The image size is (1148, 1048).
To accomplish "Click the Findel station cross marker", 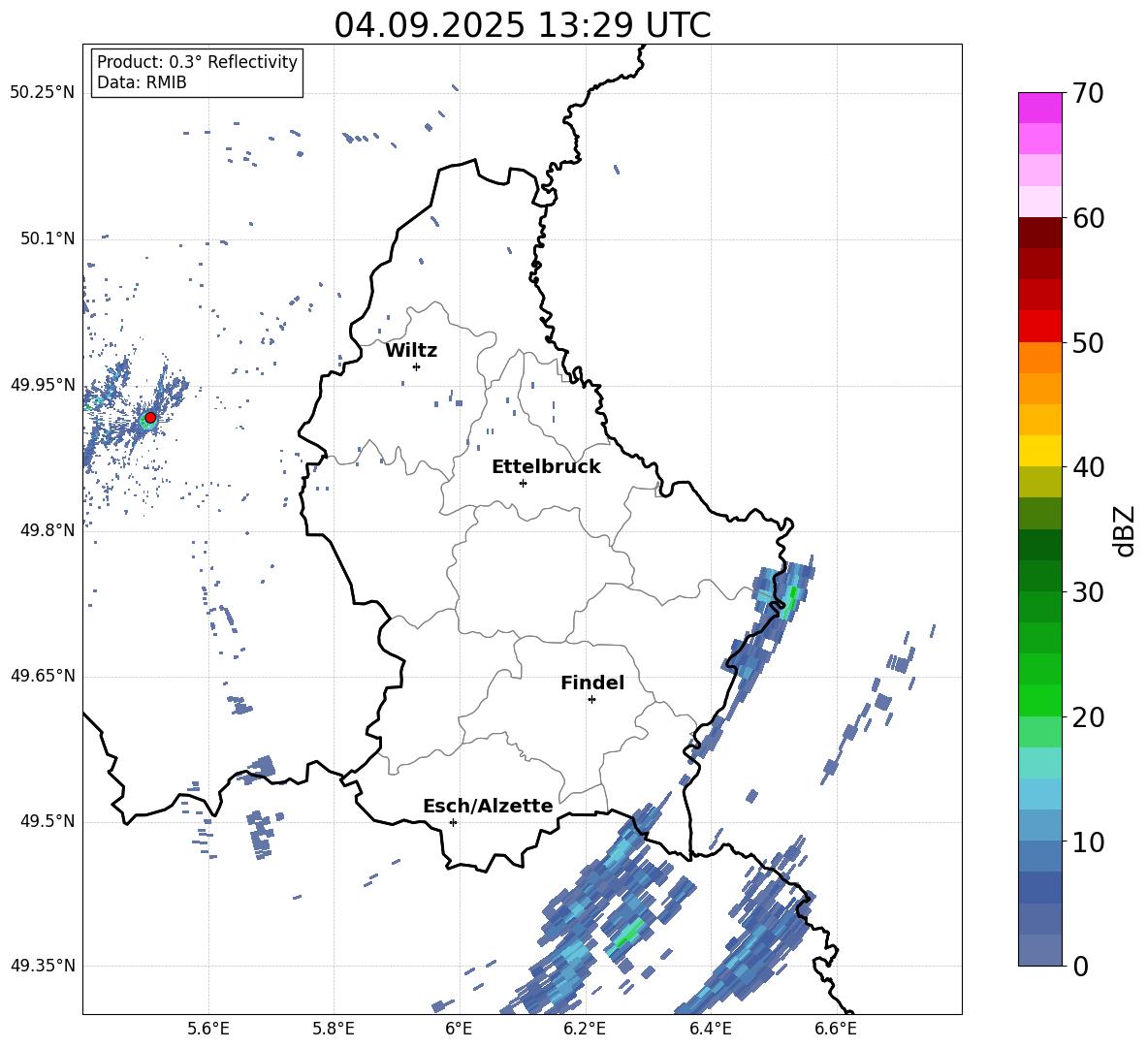I will tap(591, 700).
